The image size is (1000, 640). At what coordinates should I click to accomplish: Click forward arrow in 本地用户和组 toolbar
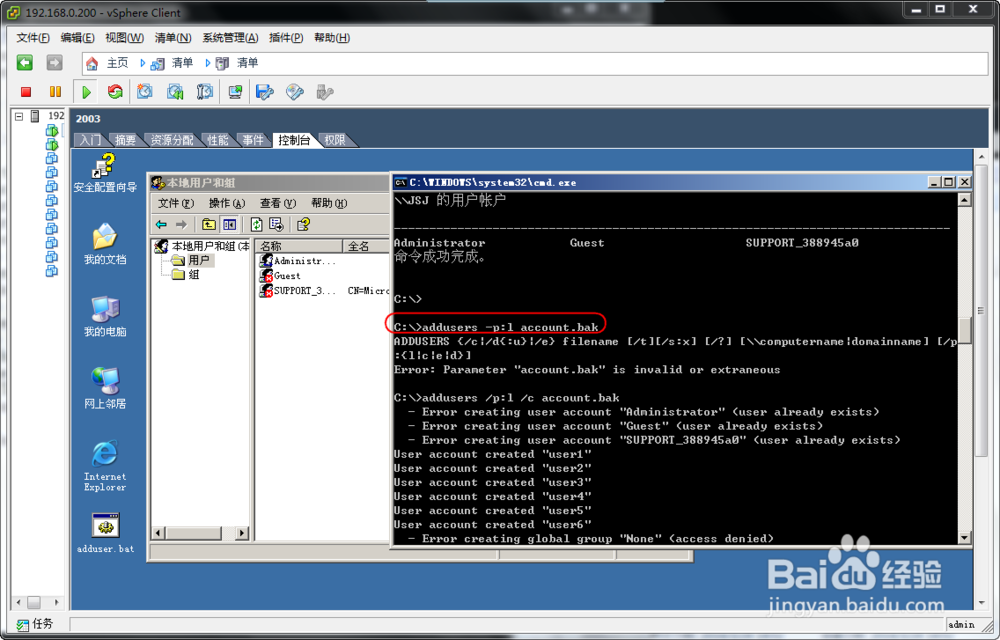tap(182, 224)
